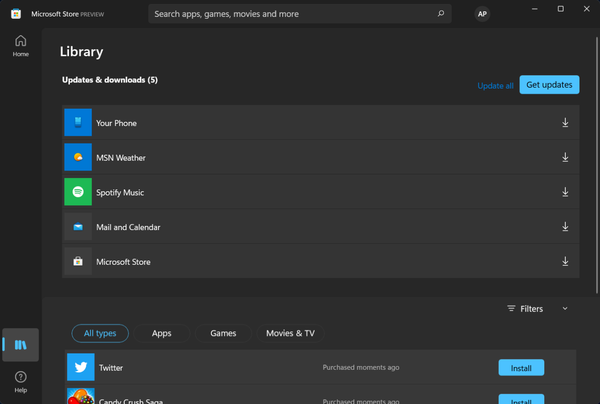This screenshot has height=404, width=600.
Task: Install Candy Crush Saga
Action: (x=521, y=399)
